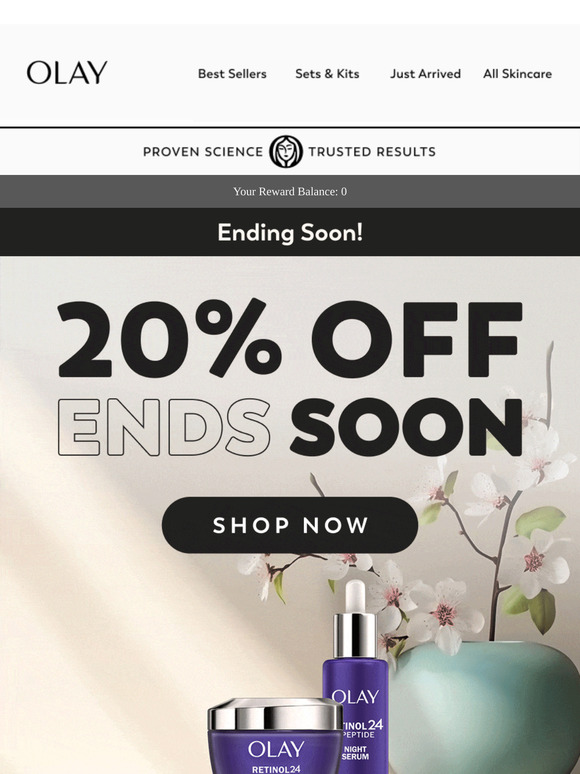Click the SHOP NOW button
The height and width of the screenshot is (774, 580).
290,525
